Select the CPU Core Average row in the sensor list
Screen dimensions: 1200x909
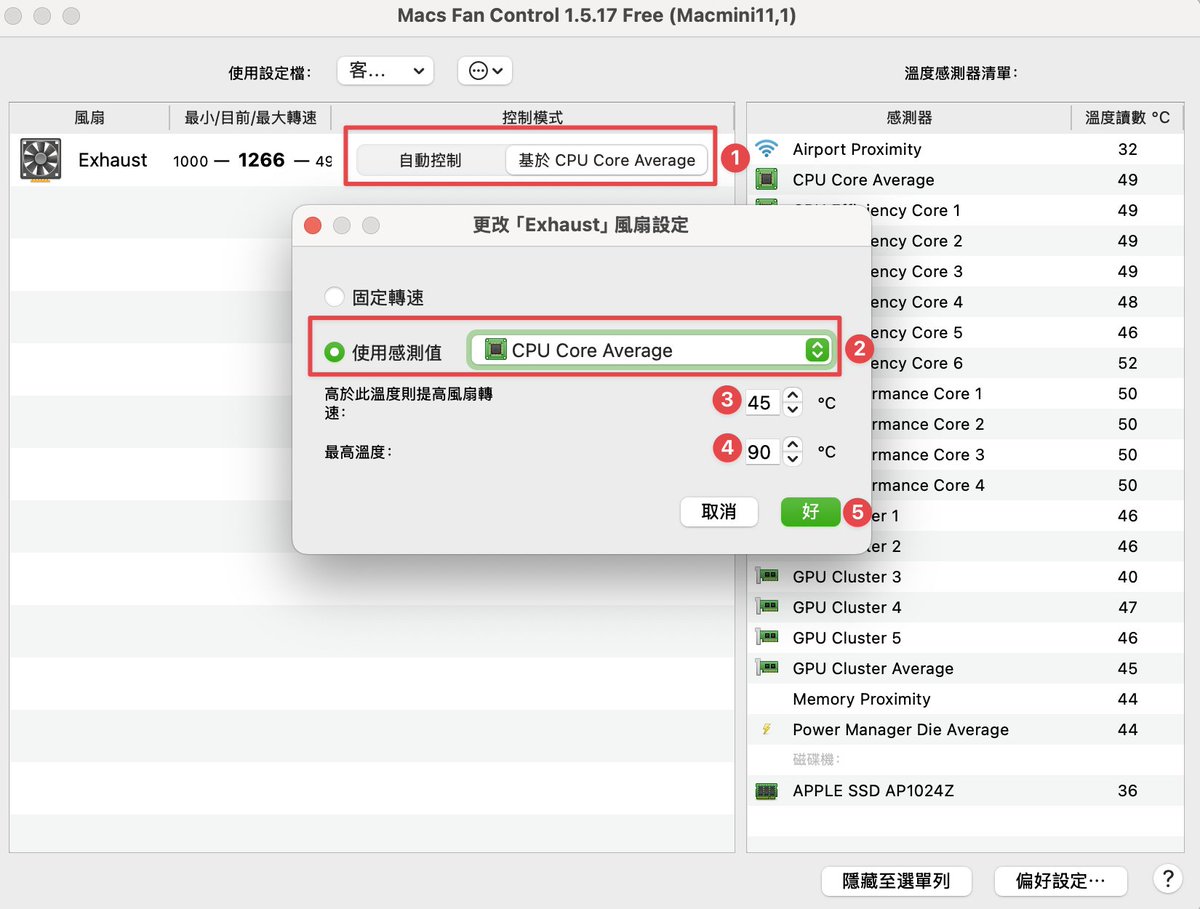pyautogui.click(x=965, y=180)
